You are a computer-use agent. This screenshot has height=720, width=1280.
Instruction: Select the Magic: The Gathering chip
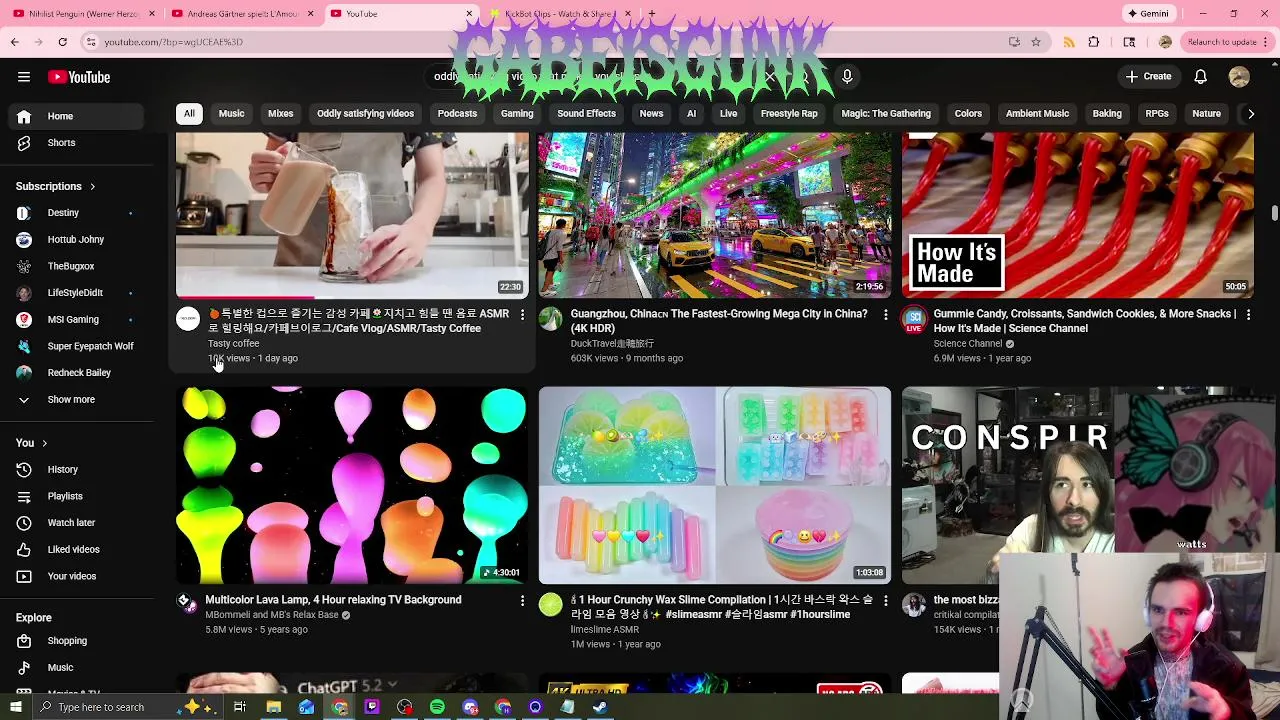(x=886, y=114)
